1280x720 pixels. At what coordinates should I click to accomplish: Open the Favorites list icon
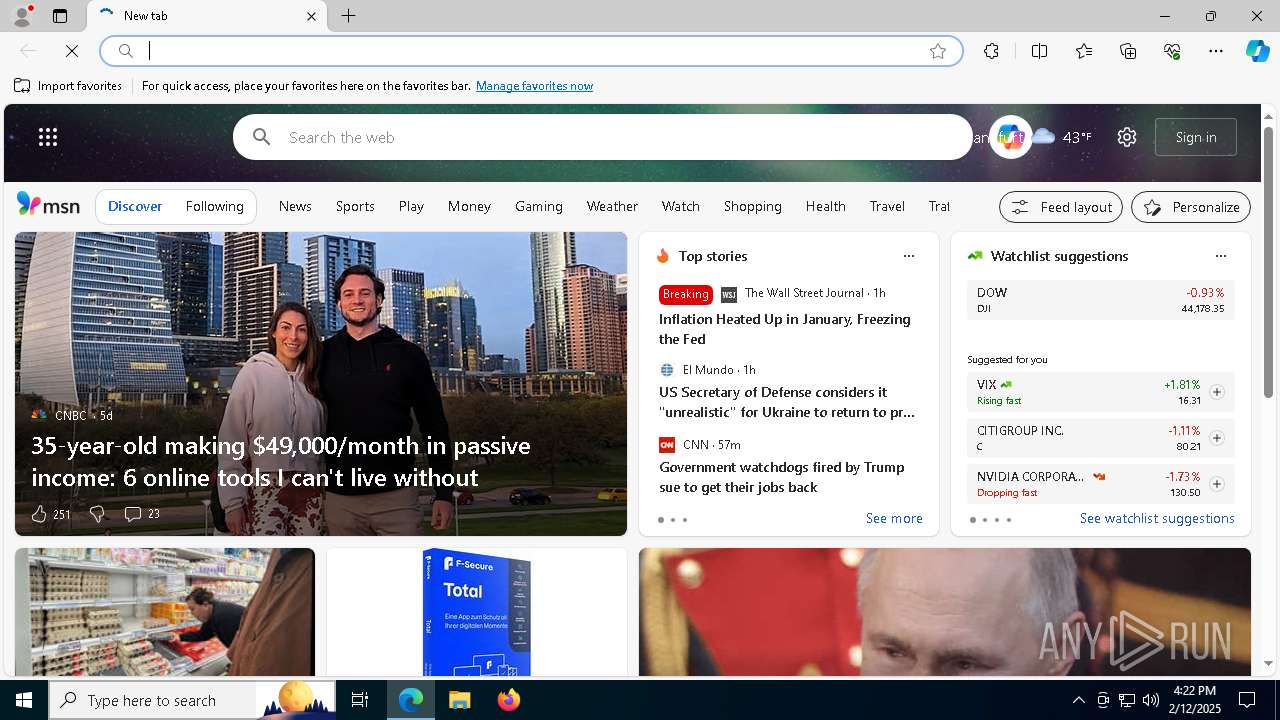(1084, 51)
